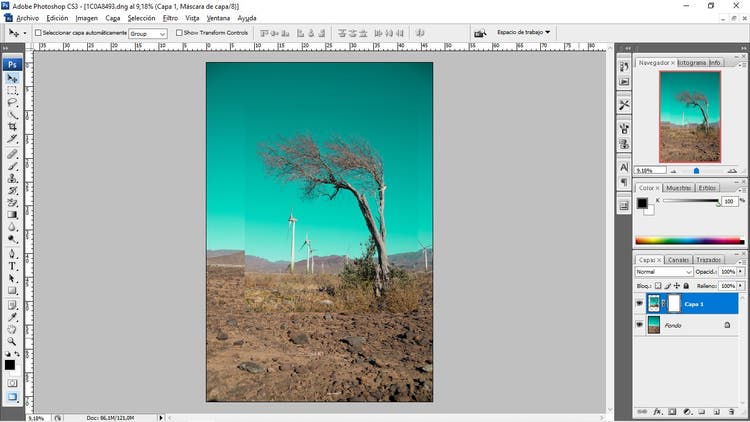Select the Zoom tool
Screen dimensions: 750x422
tap(12, 342)
